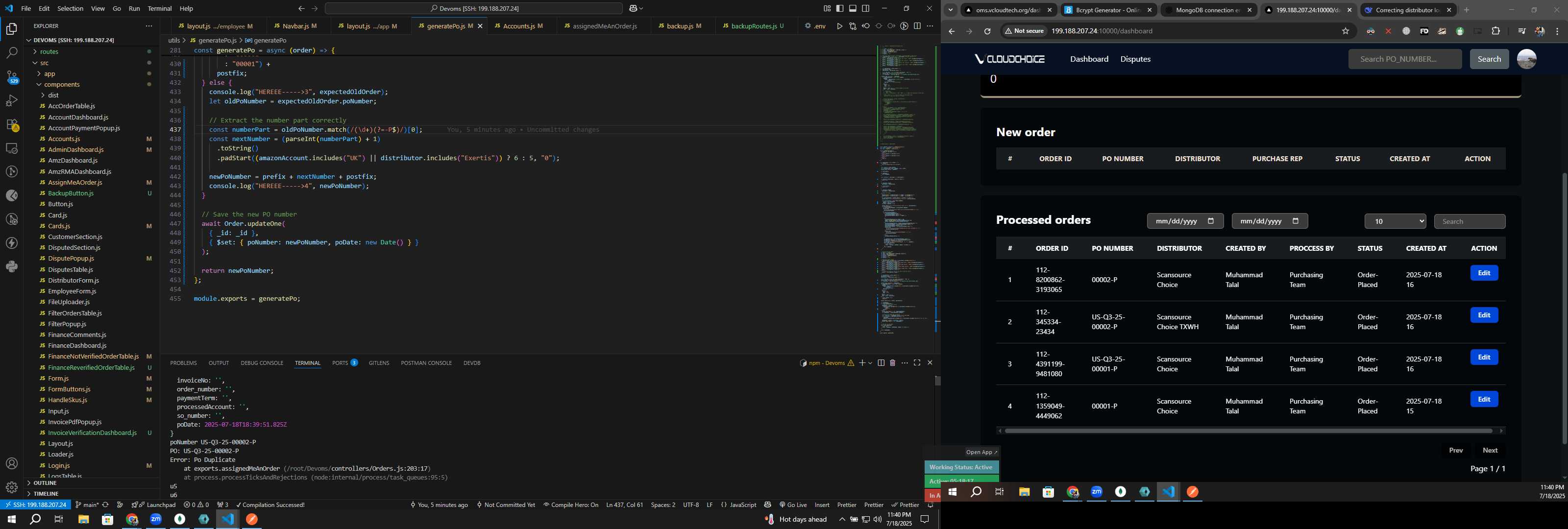Click the user avatar in CloudChoice header
Viewport: 1568px width, 529px height.
tap(1527, 59)
